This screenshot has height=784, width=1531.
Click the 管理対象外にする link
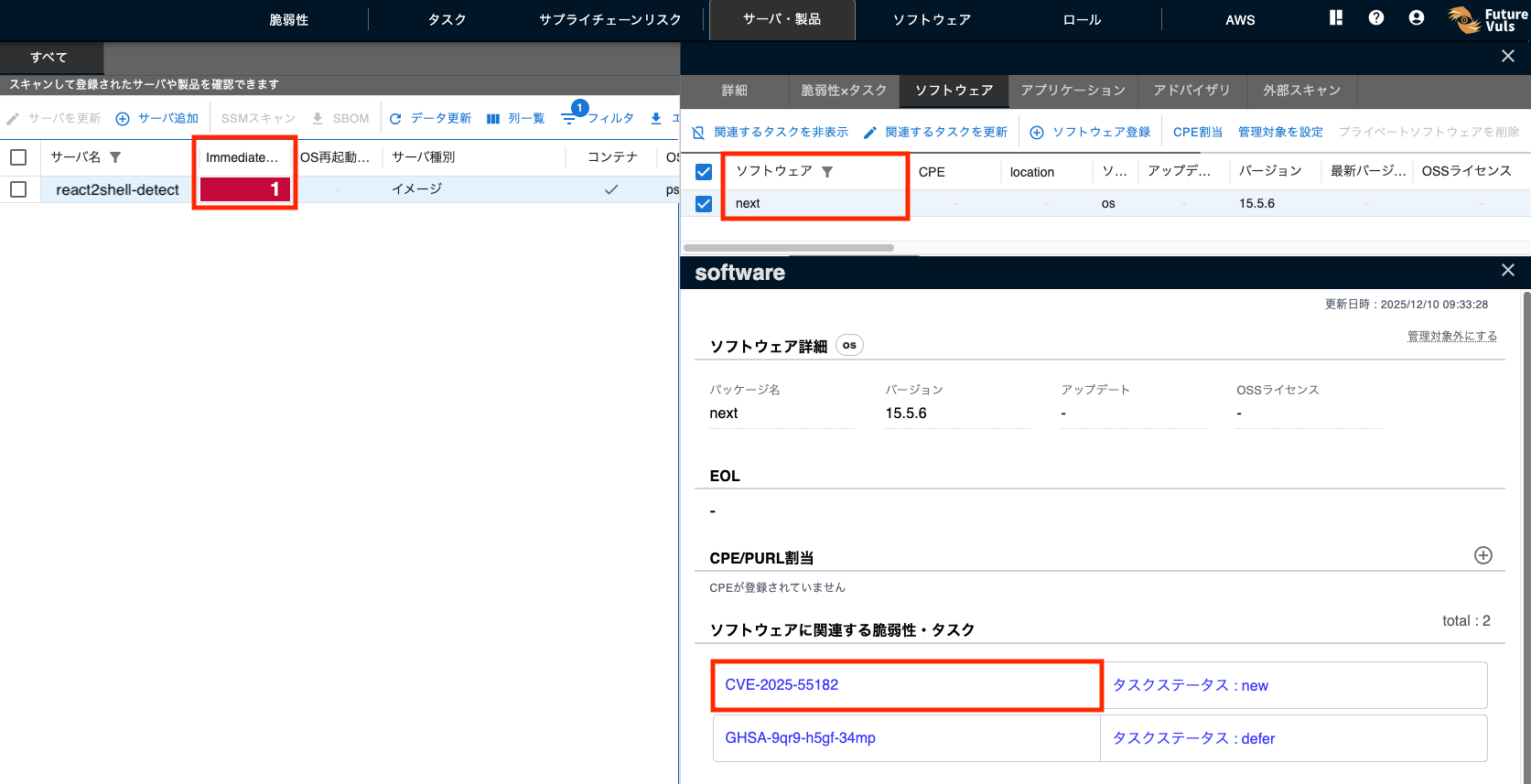click(1451, 337)
